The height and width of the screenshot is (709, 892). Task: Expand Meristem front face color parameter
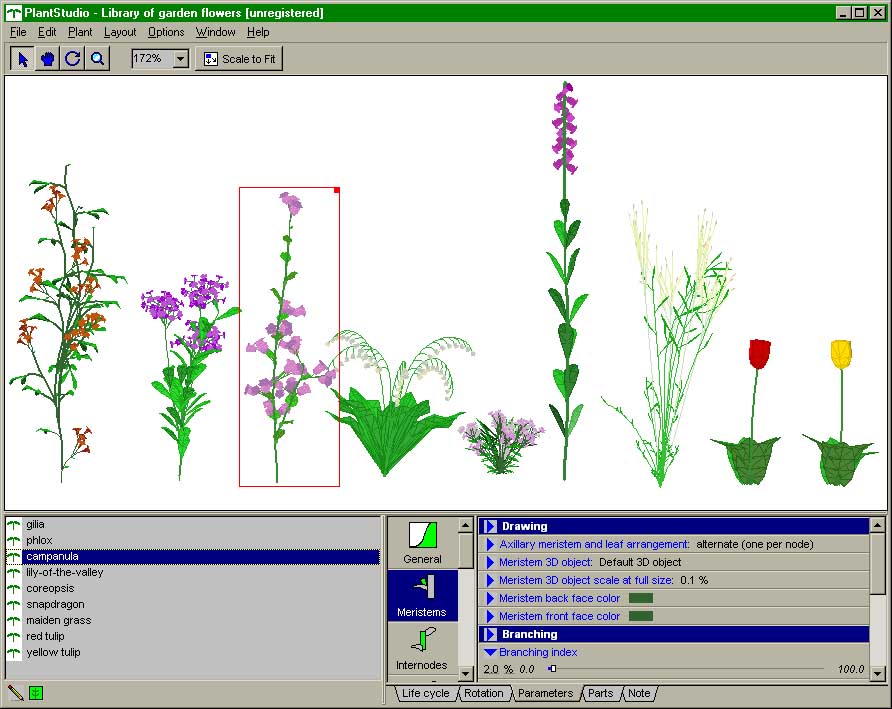coord(490,616)
